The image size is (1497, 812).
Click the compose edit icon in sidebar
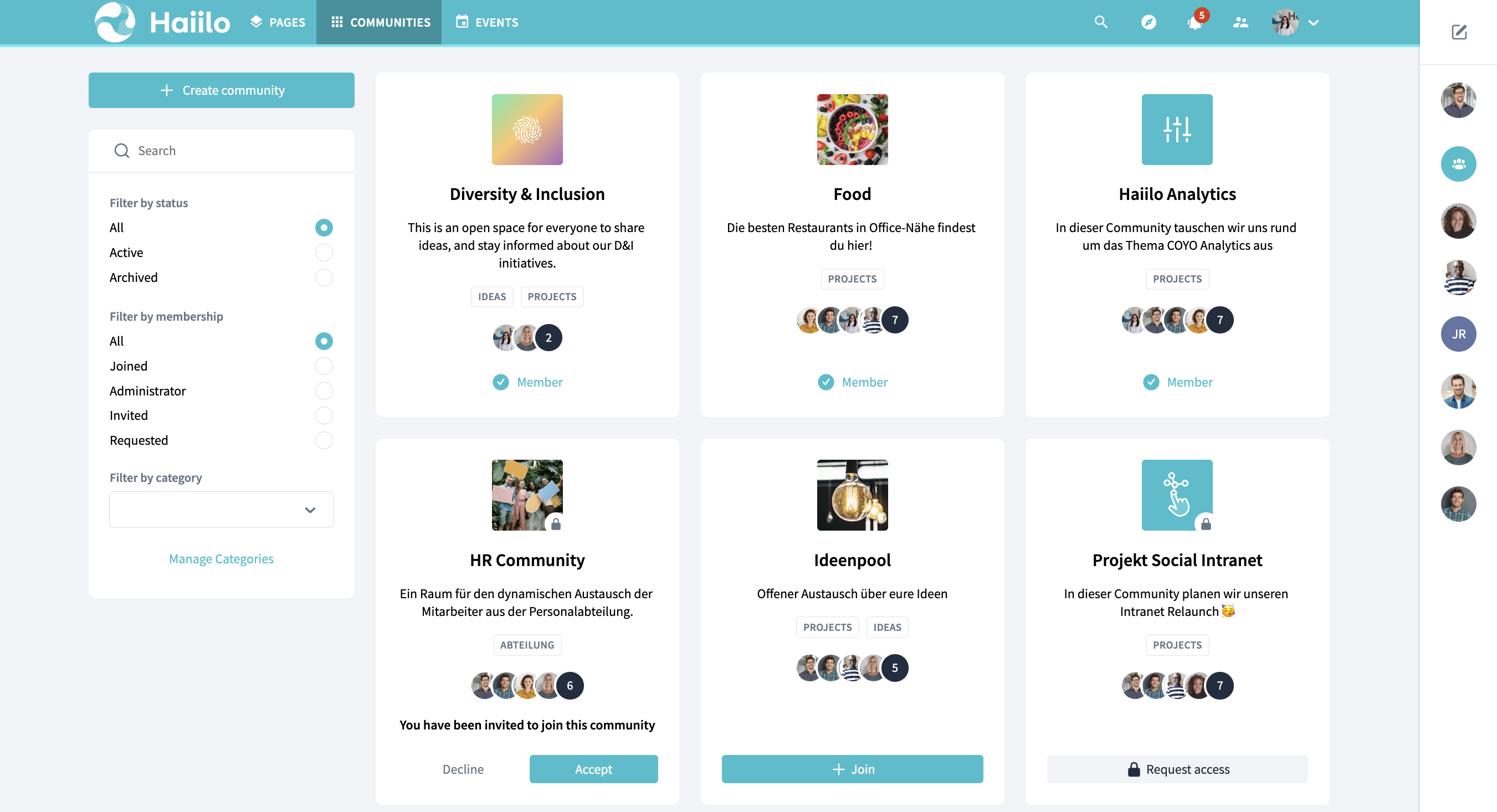tap(1459, 32)
